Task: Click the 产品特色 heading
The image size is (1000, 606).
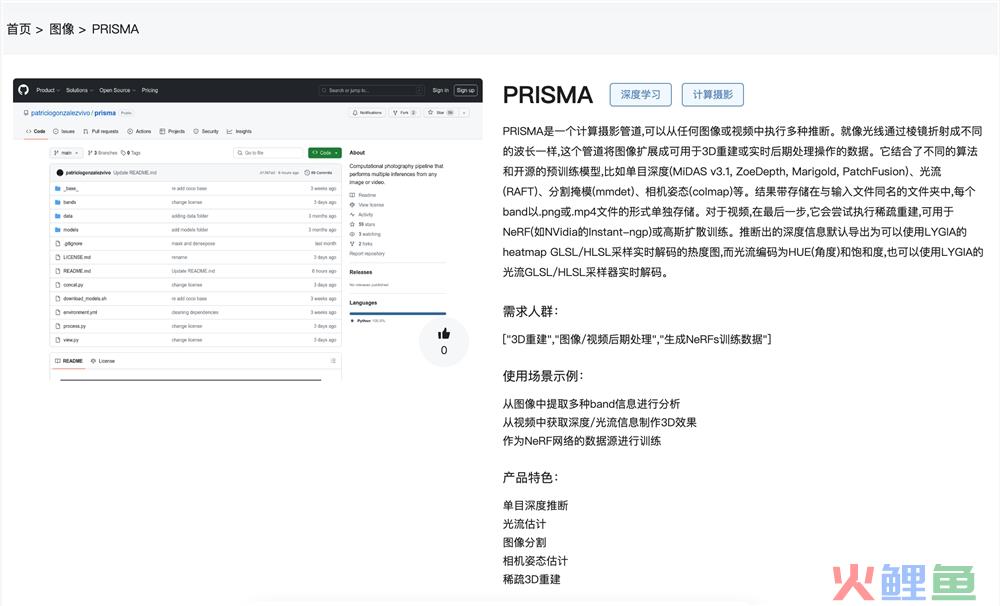Action: [531, 477]
